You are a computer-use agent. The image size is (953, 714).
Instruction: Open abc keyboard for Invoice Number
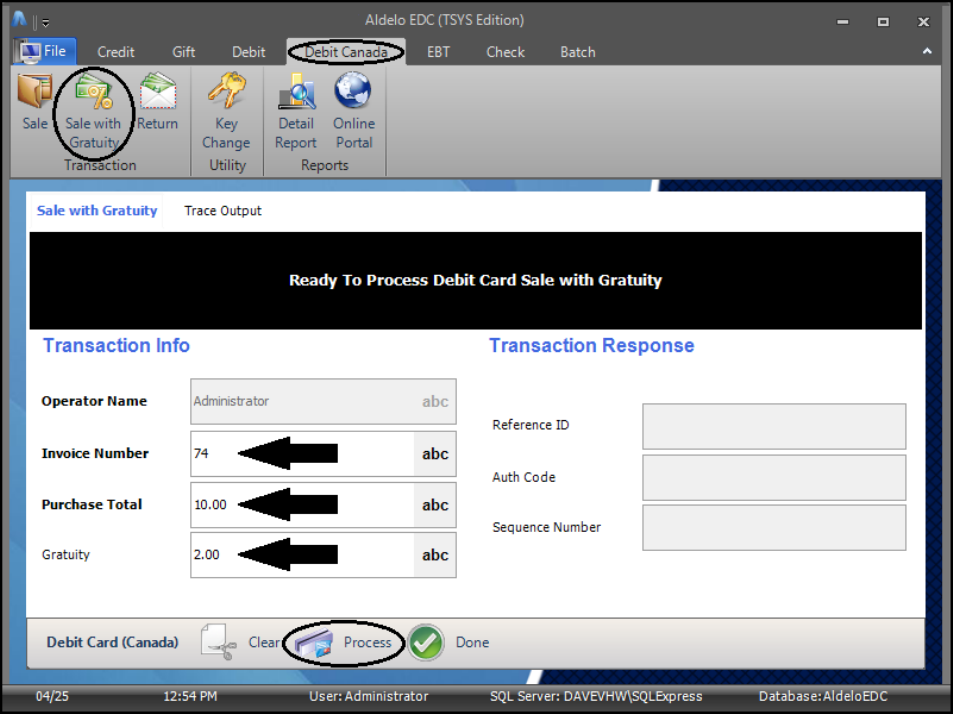435,454
